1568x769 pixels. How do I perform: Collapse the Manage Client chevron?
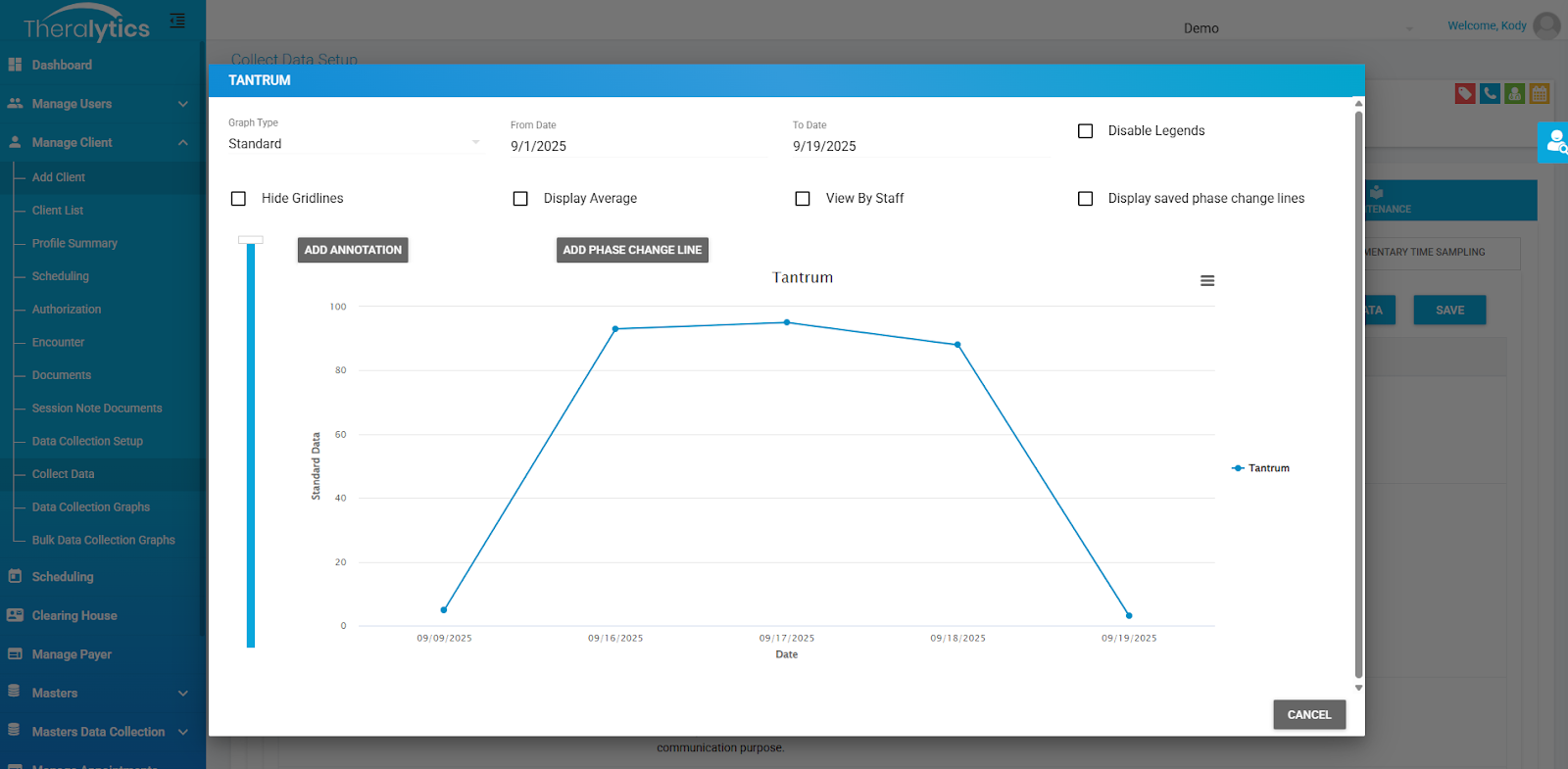(183, 143)
